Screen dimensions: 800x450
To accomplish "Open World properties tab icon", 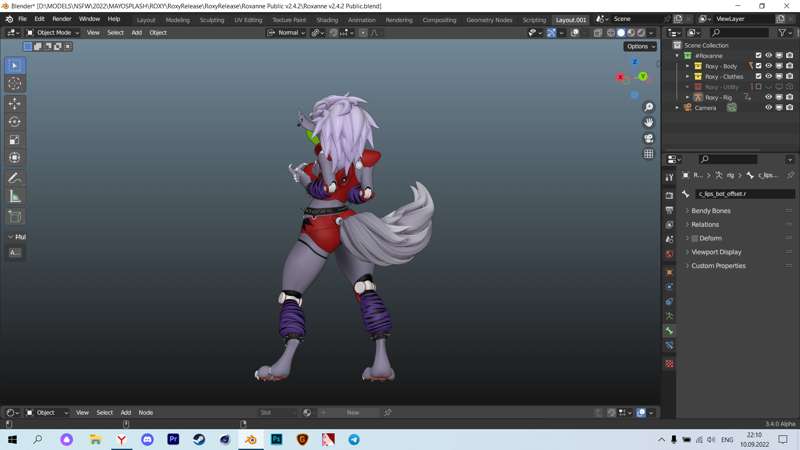I will (669, 254).
